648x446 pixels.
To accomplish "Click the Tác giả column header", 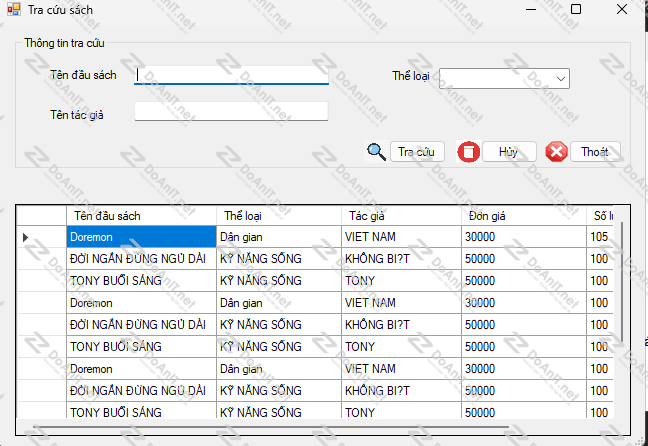I will (x=400, y=215).
